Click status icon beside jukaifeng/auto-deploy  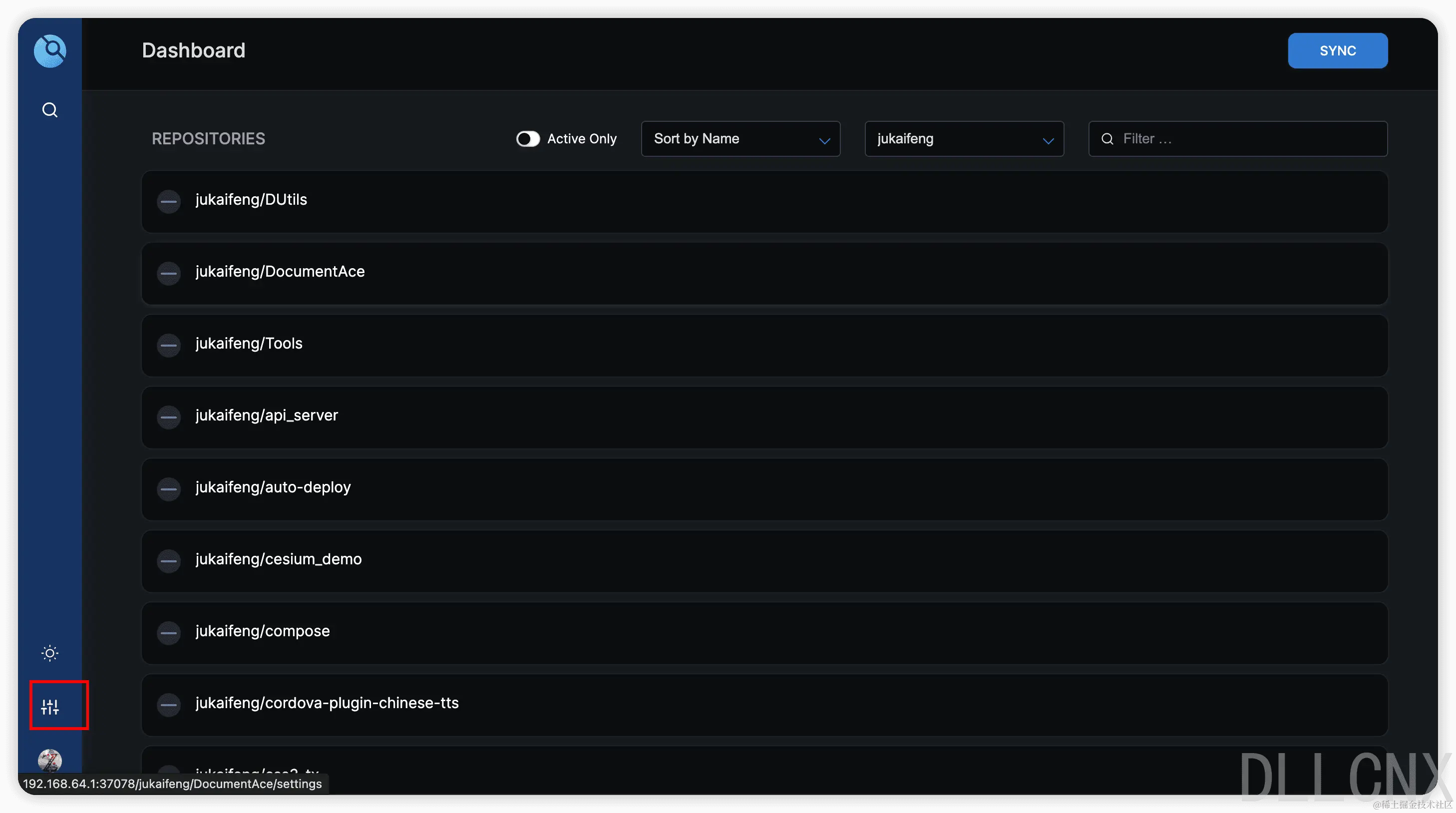(168, 489)
